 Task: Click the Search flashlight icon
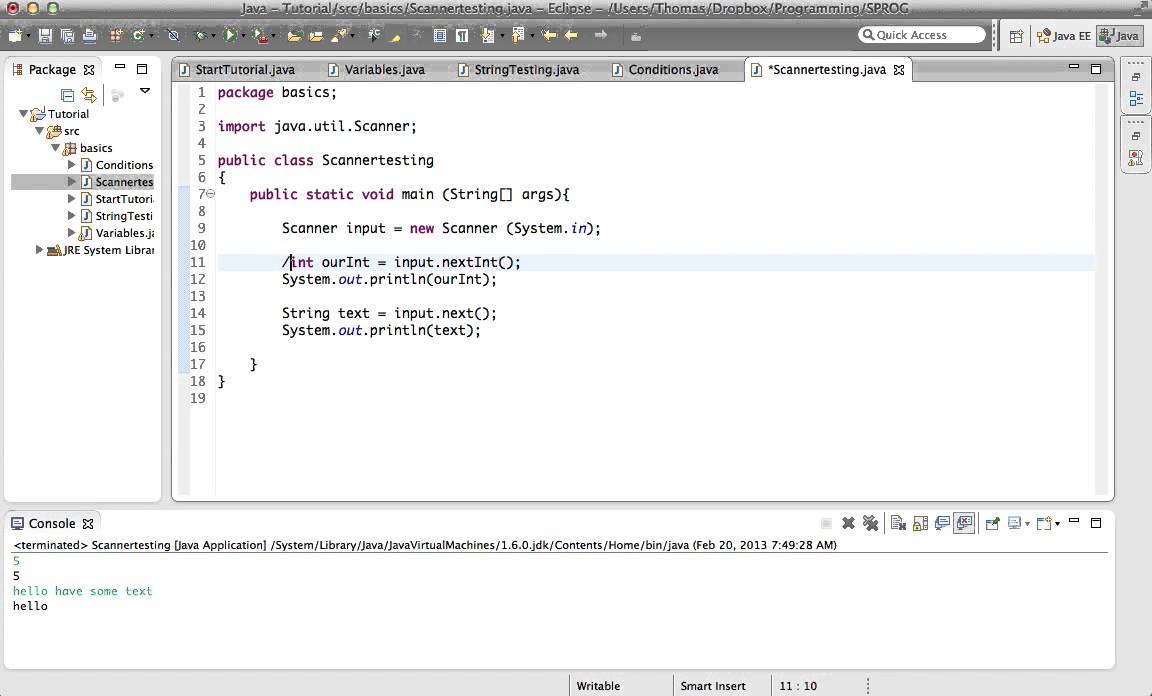(339, 35)
